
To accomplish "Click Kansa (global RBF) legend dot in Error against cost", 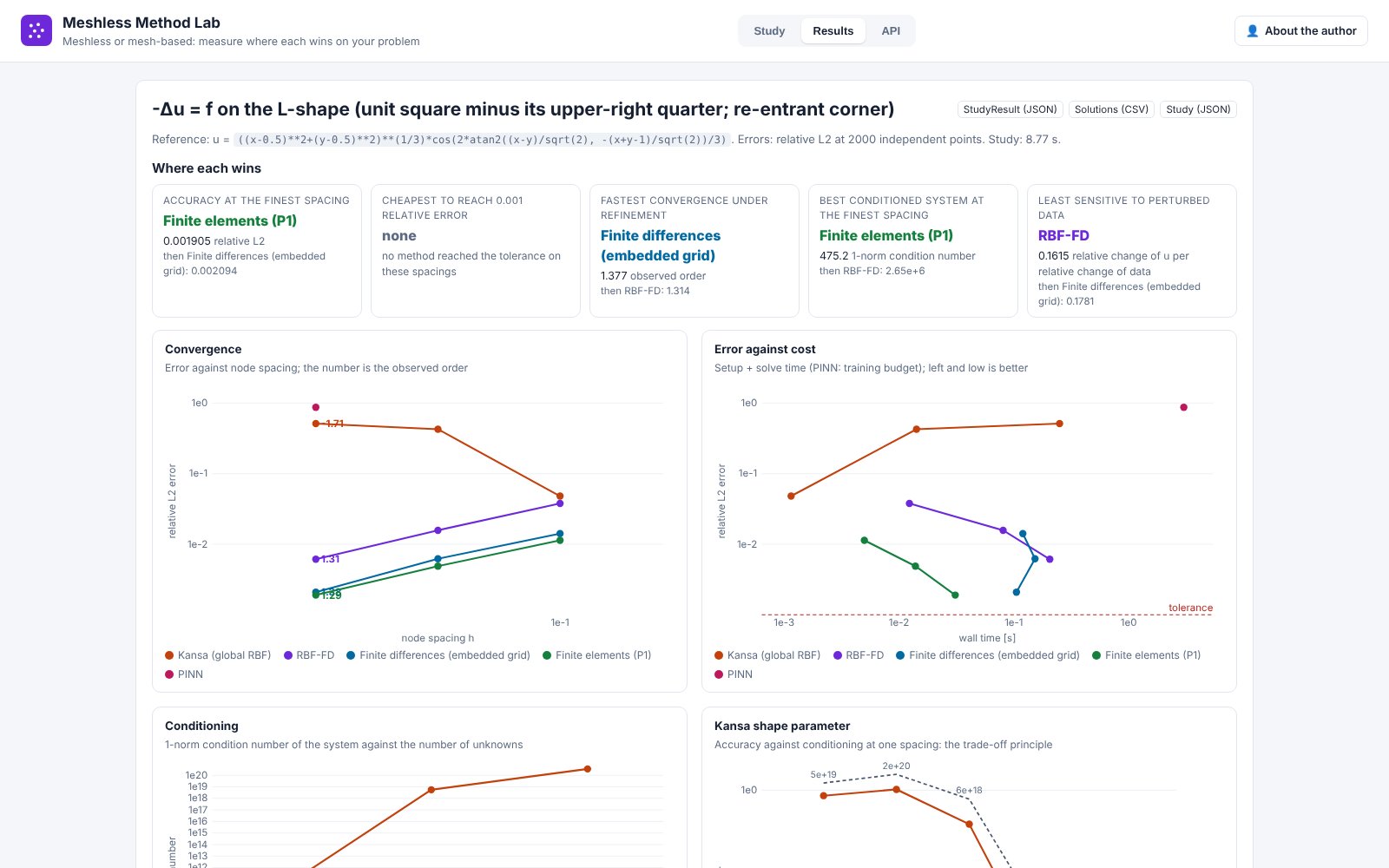I will (x=719, y=655).
